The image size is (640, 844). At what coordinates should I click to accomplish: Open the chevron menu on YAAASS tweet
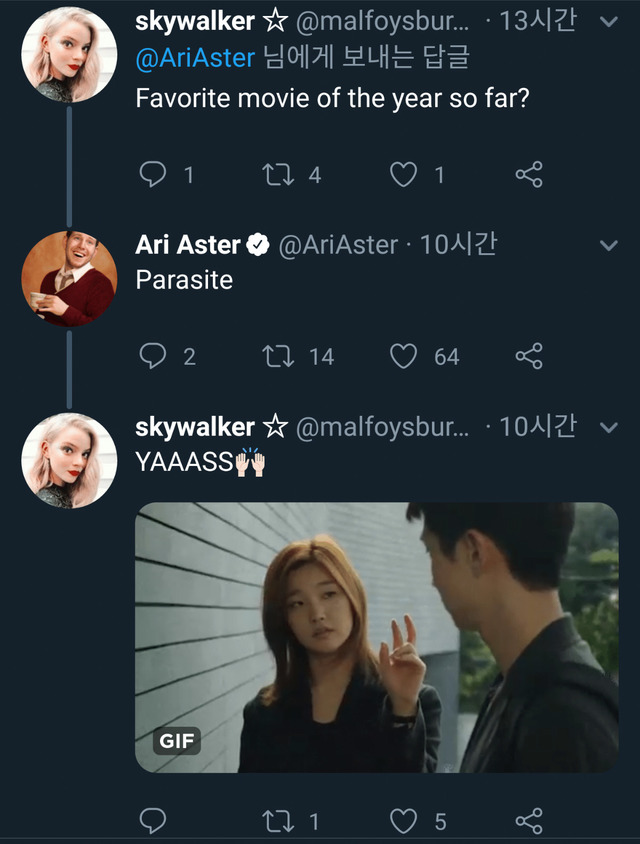point(607,428)
